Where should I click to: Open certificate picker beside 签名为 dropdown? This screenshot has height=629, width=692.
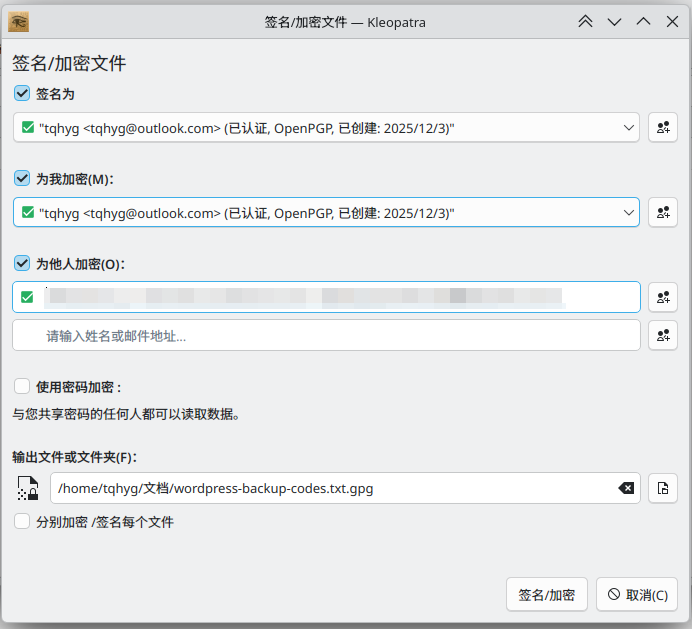pos(662,128)
